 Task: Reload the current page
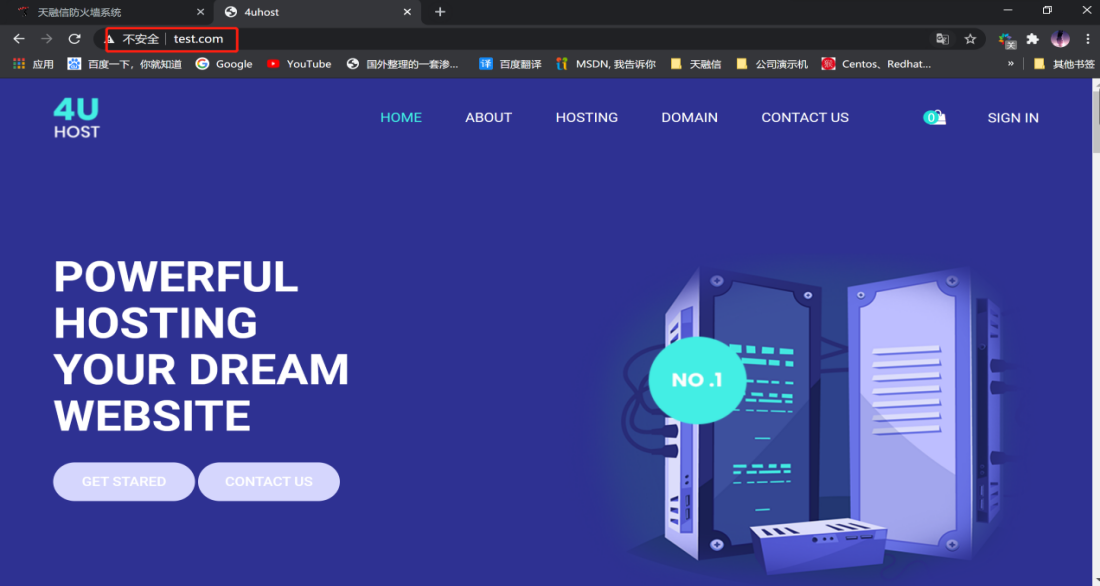click(x=74, y=39)
